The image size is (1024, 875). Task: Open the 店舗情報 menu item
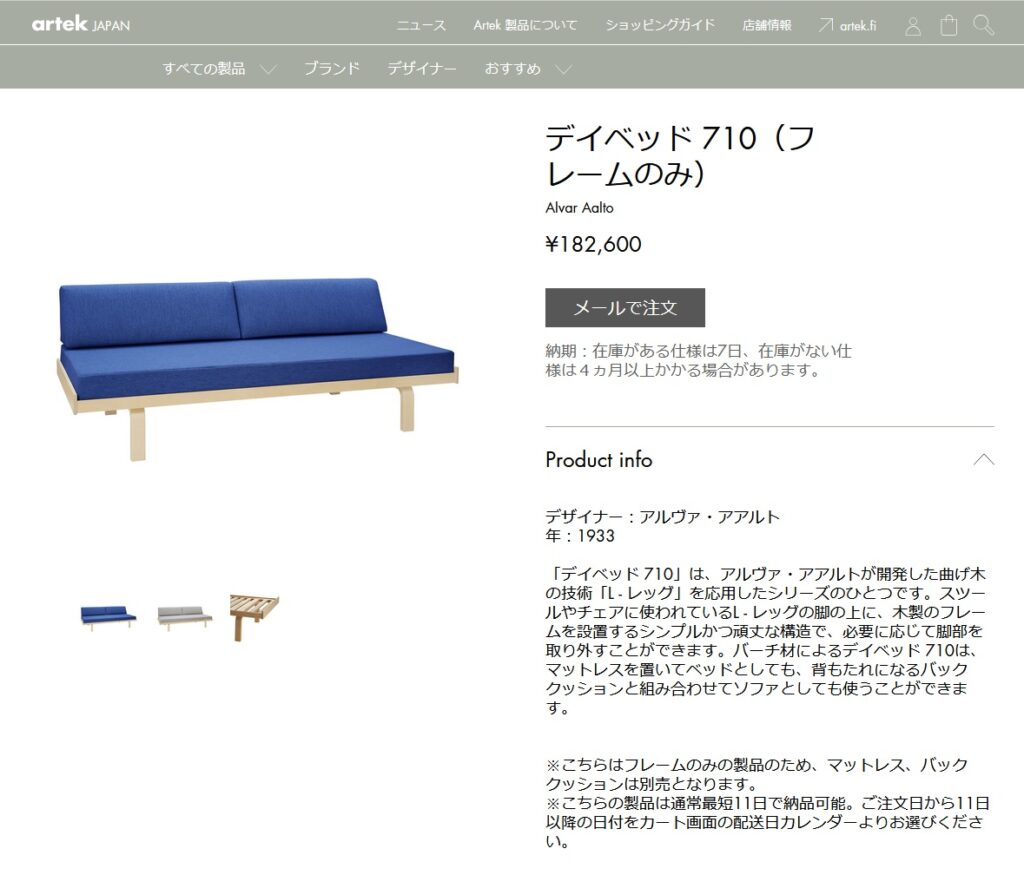pos(767,25)
